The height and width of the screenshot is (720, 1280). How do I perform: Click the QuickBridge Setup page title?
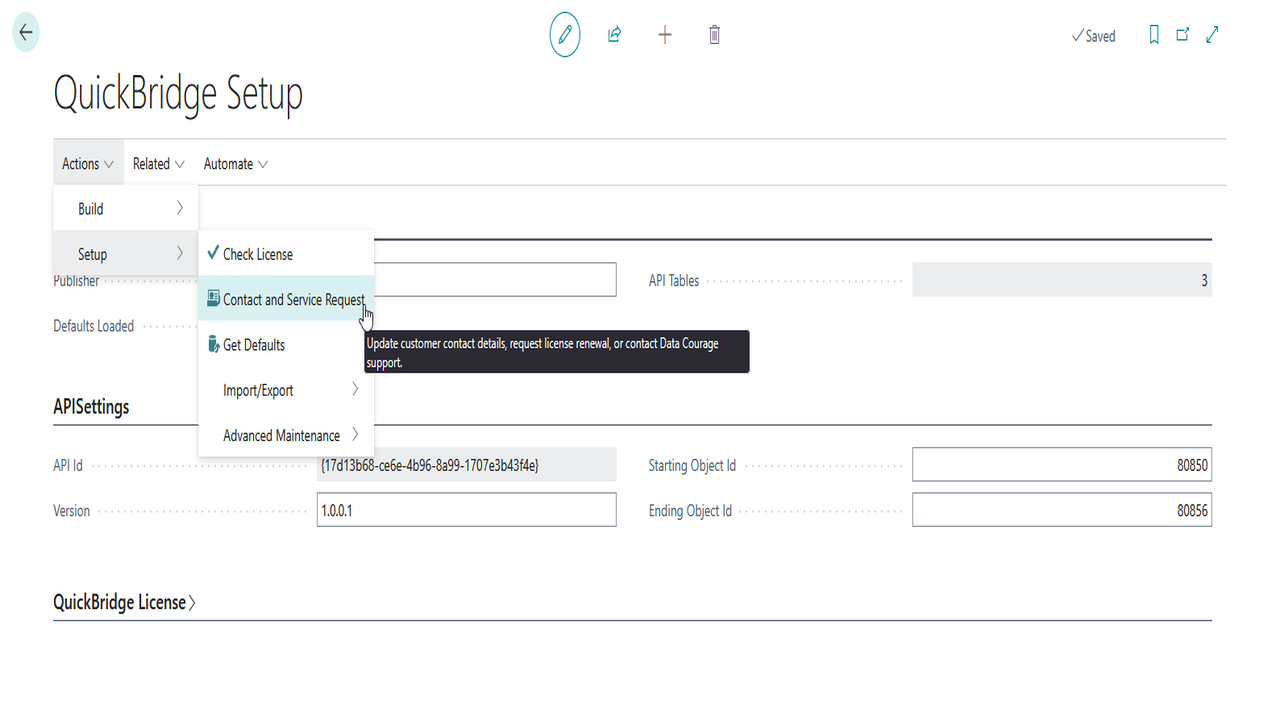[178, 94]
